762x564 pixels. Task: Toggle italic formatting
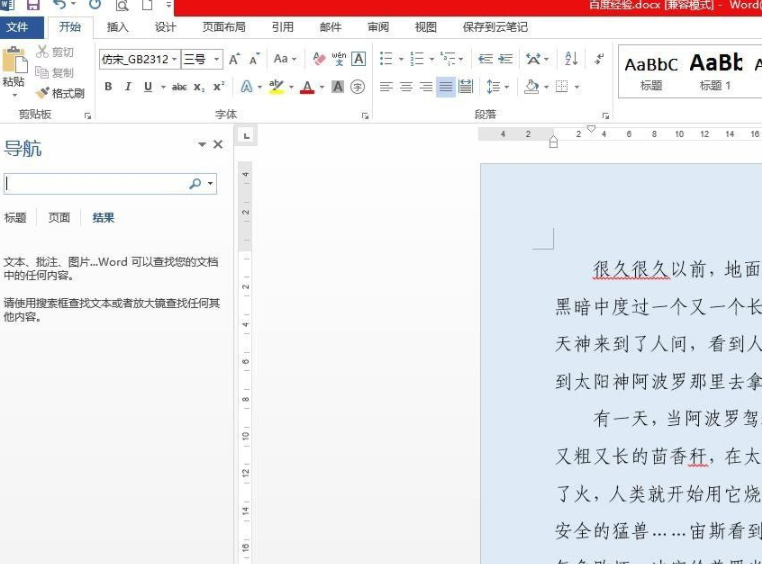(x=128, y=86)
